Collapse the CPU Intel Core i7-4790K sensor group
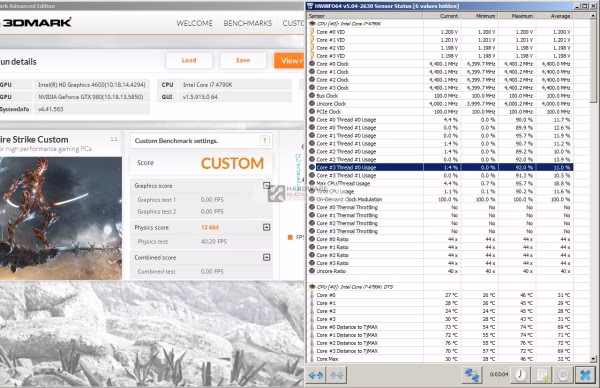This screenshot has width=600, height=388. 312,24
